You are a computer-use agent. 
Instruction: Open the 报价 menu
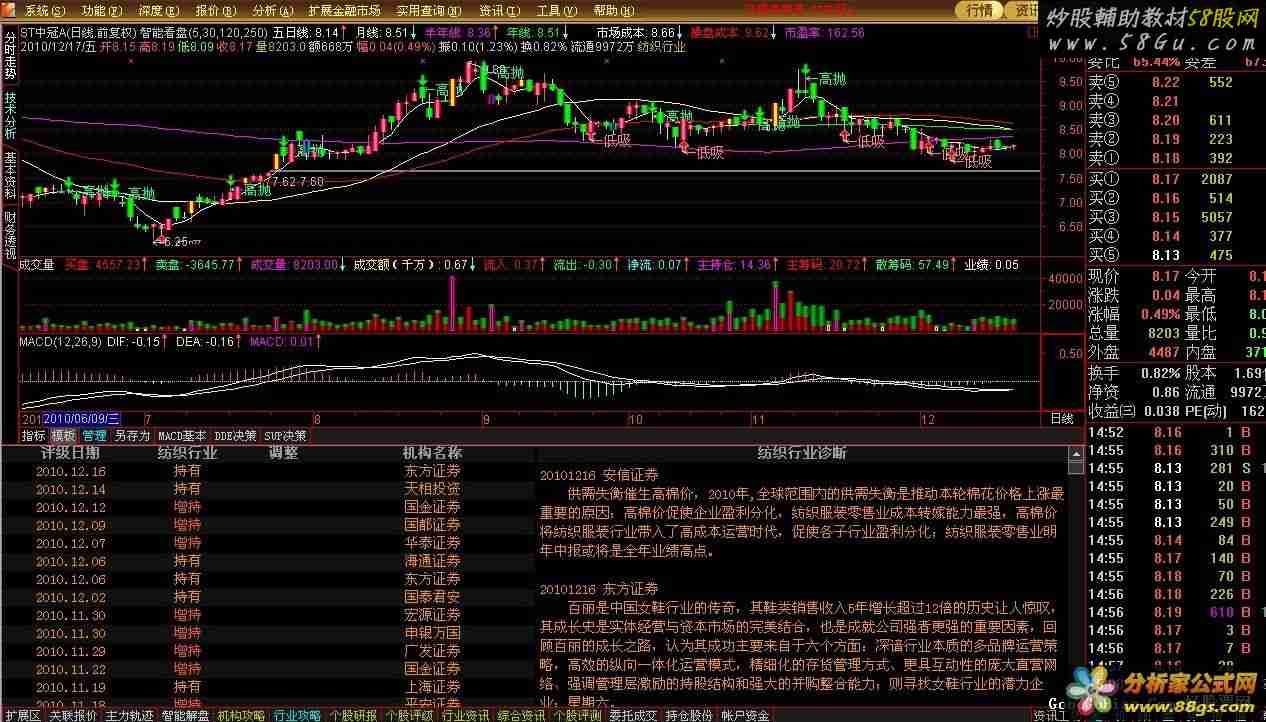(x=216, y=11)
